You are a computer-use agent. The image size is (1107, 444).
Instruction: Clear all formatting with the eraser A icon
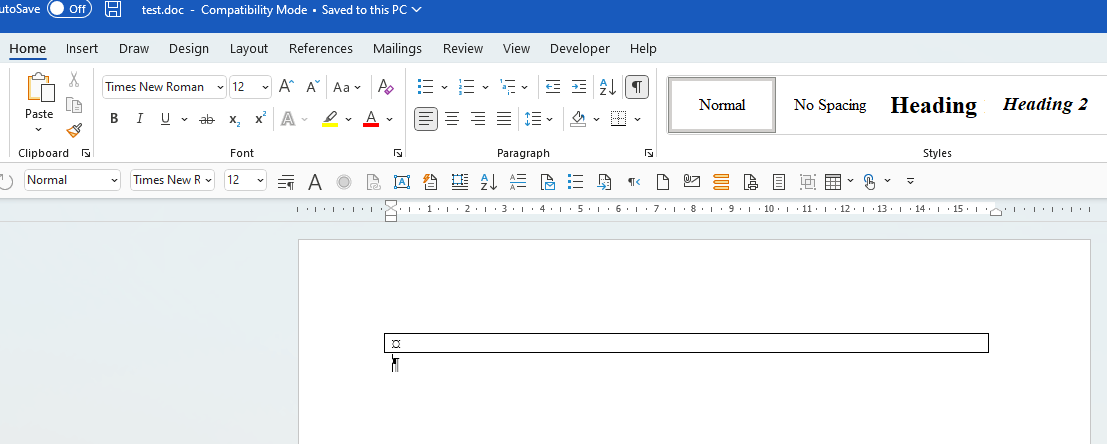pyautogui.click(x=385, y=87)
